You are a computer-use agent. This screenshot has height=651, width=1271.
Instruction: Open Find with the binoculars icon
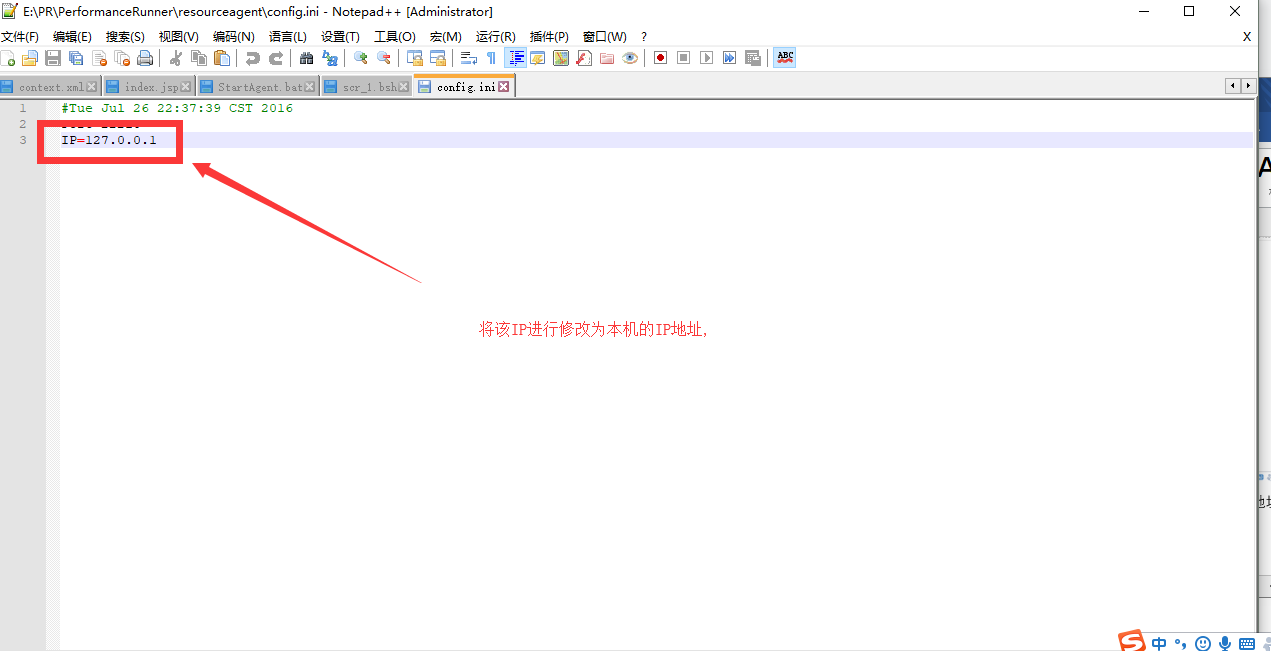click(x=307, y=58)
